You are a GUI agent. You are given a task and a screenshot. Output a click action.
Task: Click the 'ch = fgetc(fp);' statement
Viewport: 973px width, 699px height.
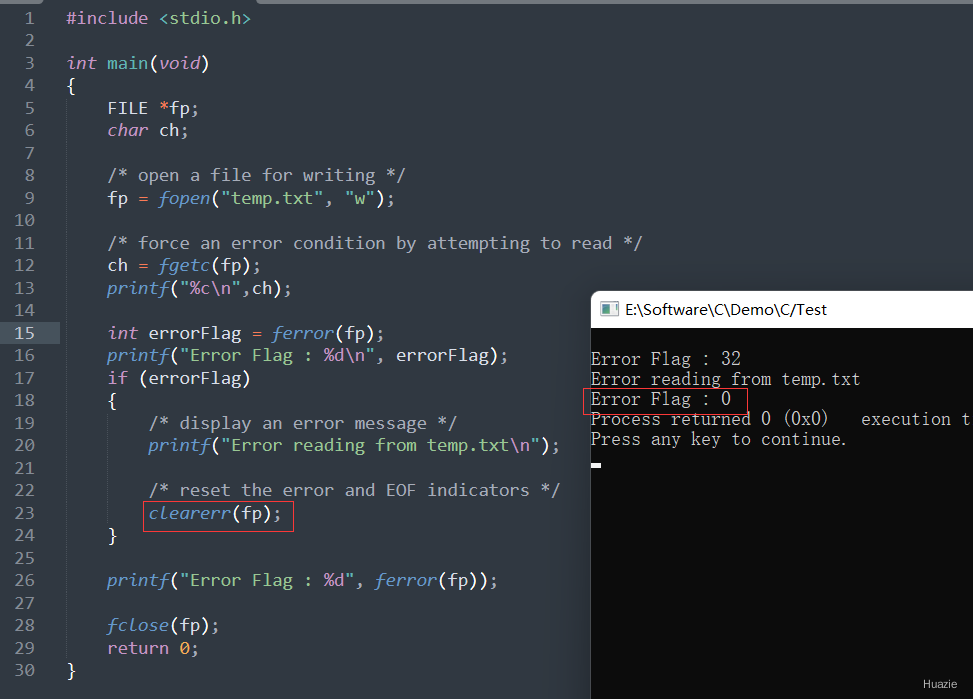click(184, 266)
